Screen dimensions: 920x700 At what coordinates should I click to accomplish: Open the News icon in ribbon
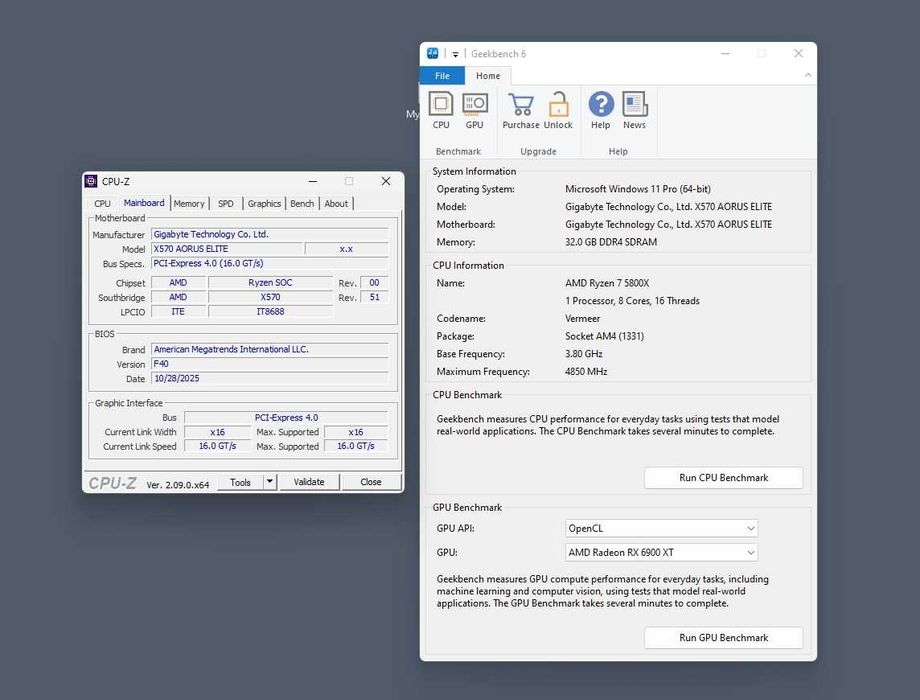[x=635, y=104]
